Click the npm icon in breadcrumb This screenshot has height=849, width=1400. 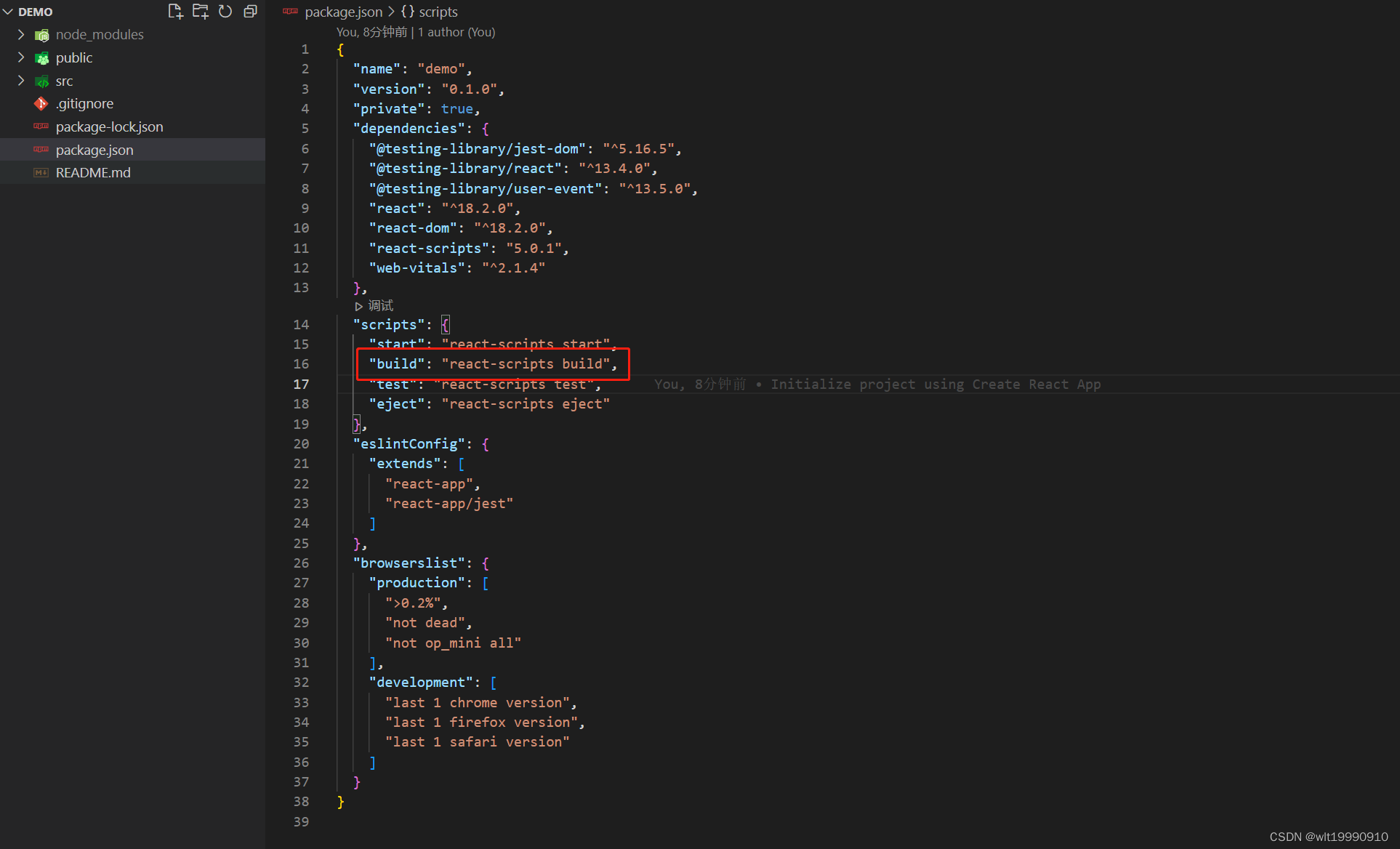coord(291,12)
